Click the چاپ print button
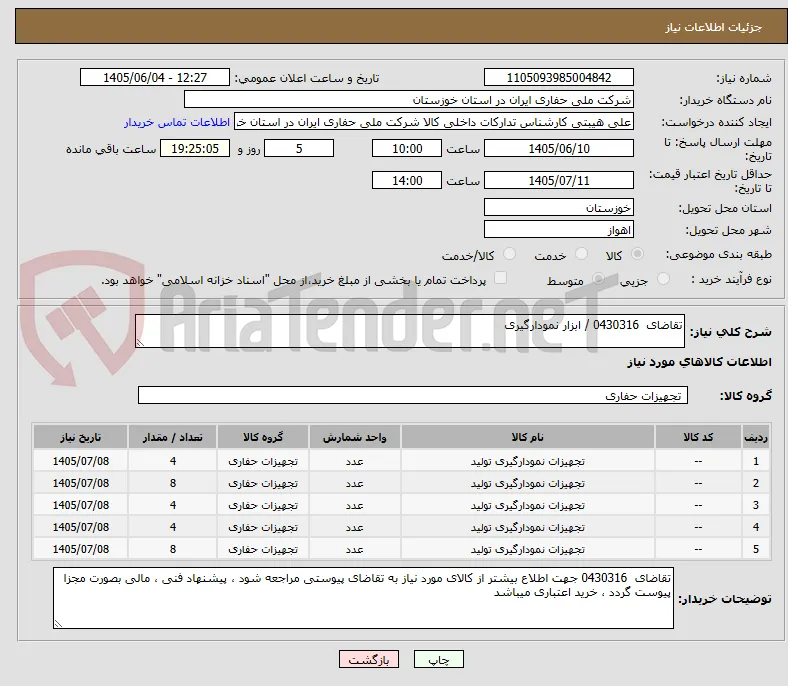The image size is (788, 686). tap(439, 659)
